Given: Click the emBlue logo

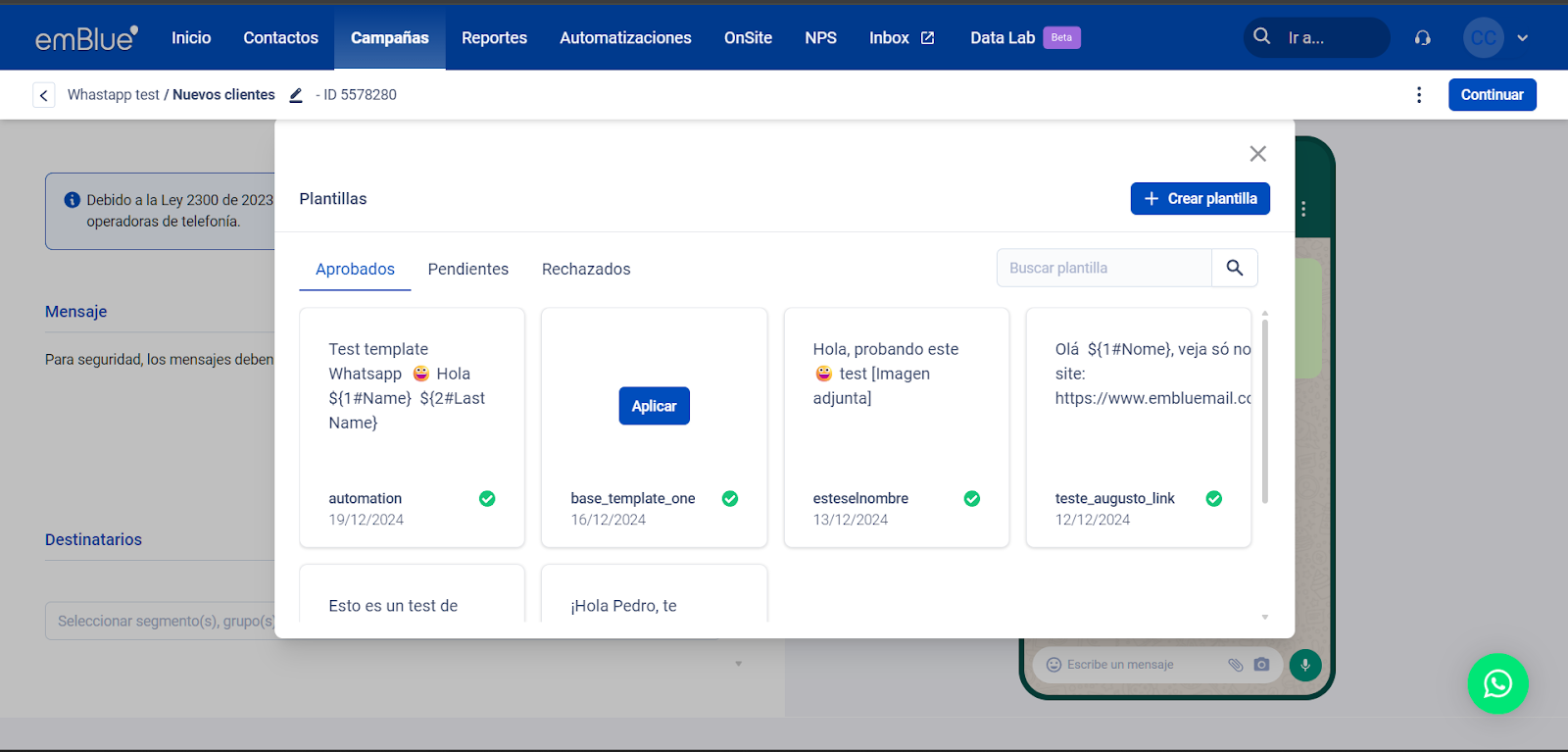Looking at the screenshot, I should point(86,38).
